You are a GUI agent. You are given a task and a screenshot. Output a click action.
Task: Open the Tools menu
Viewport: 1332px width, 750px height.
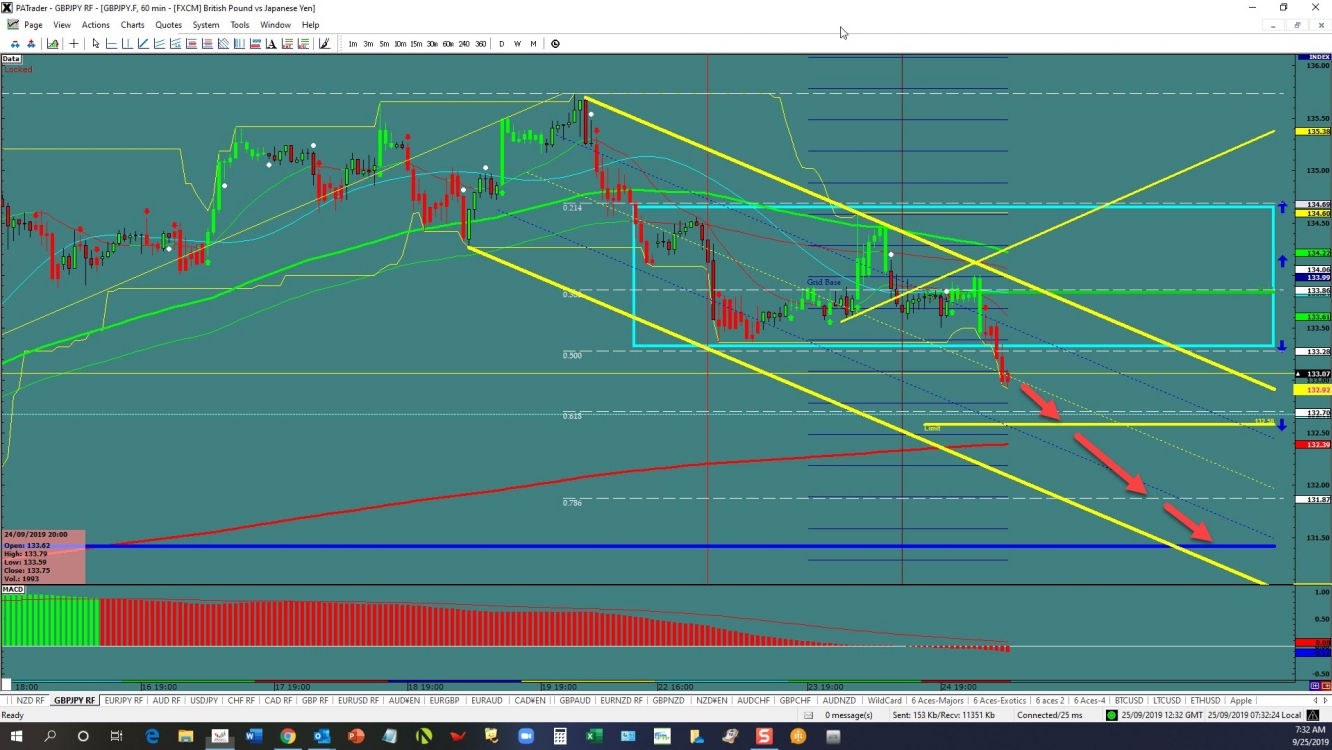pyautogui.click(x=240, y=25)
